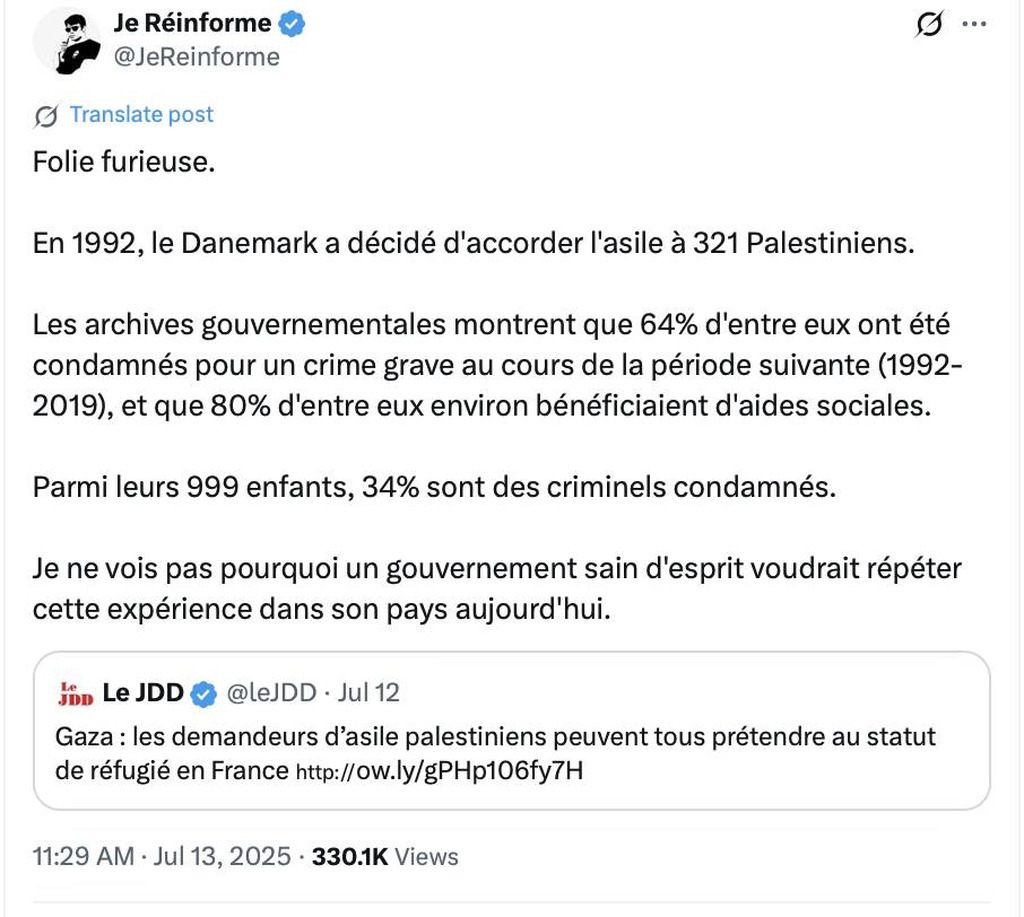Viewport: 1024px width, 917px height.
Task: Click the 11:29 AM · Jul 13, 2025 timestamp
Action: (162, 857)
